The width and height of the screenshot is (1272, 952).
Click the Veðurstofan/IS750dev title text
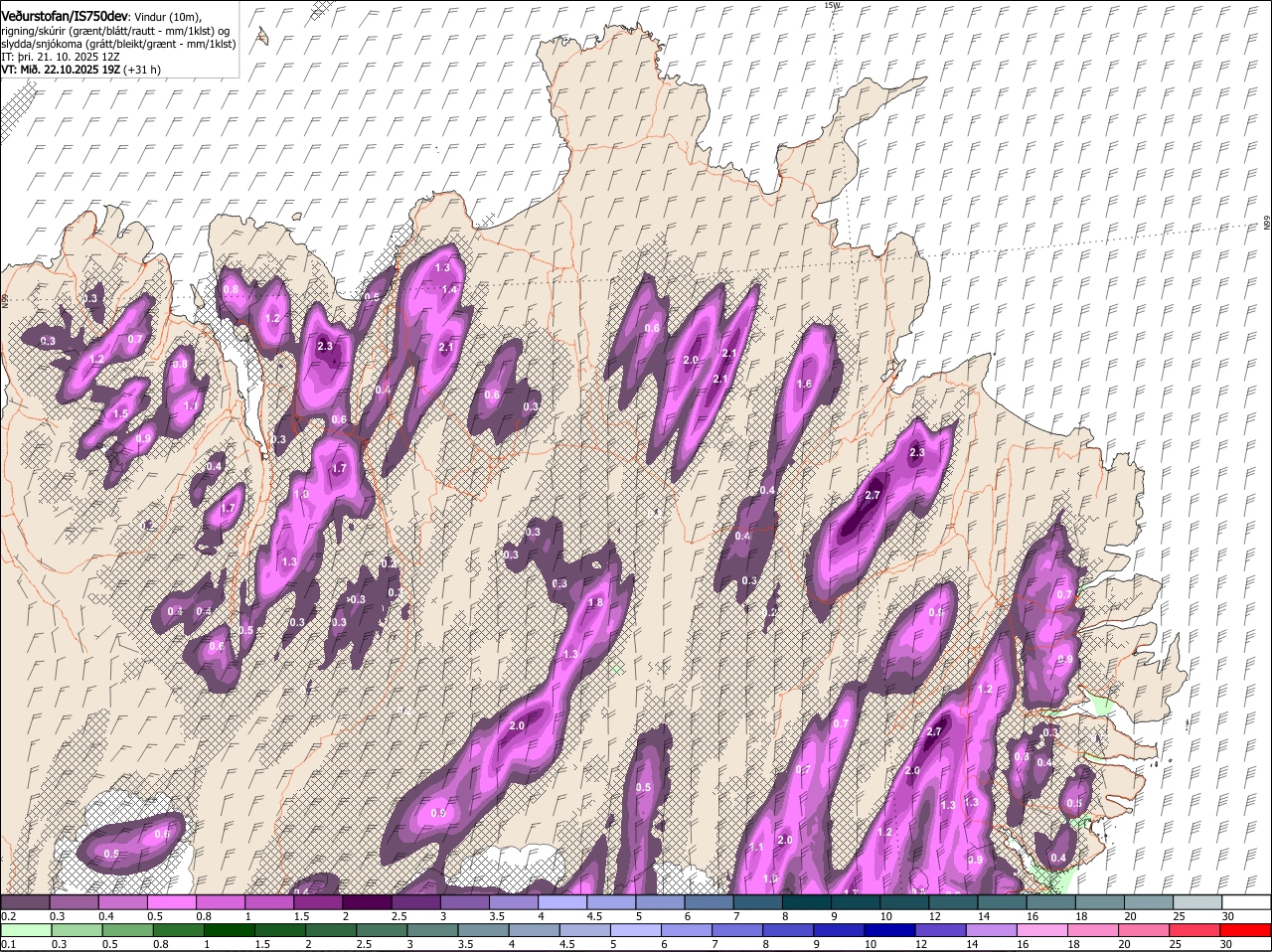65,17
